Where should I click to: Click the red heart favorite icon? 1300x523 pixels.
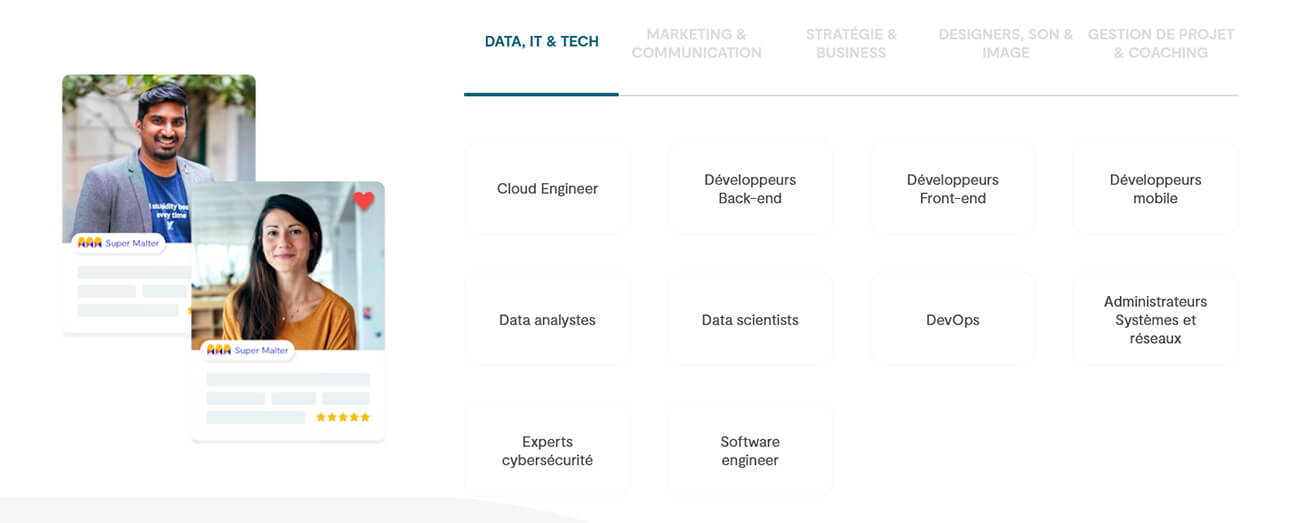coord(364,201)
